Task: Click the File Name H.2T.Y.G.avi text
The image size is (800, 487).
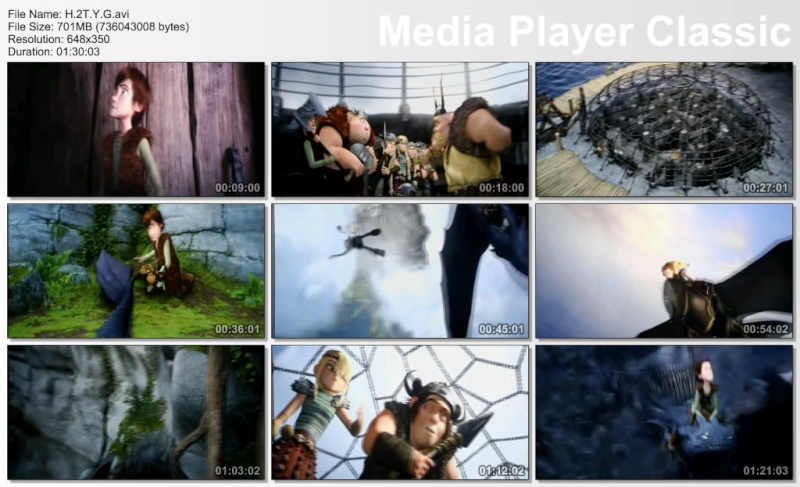Action: tap(68, 14)
